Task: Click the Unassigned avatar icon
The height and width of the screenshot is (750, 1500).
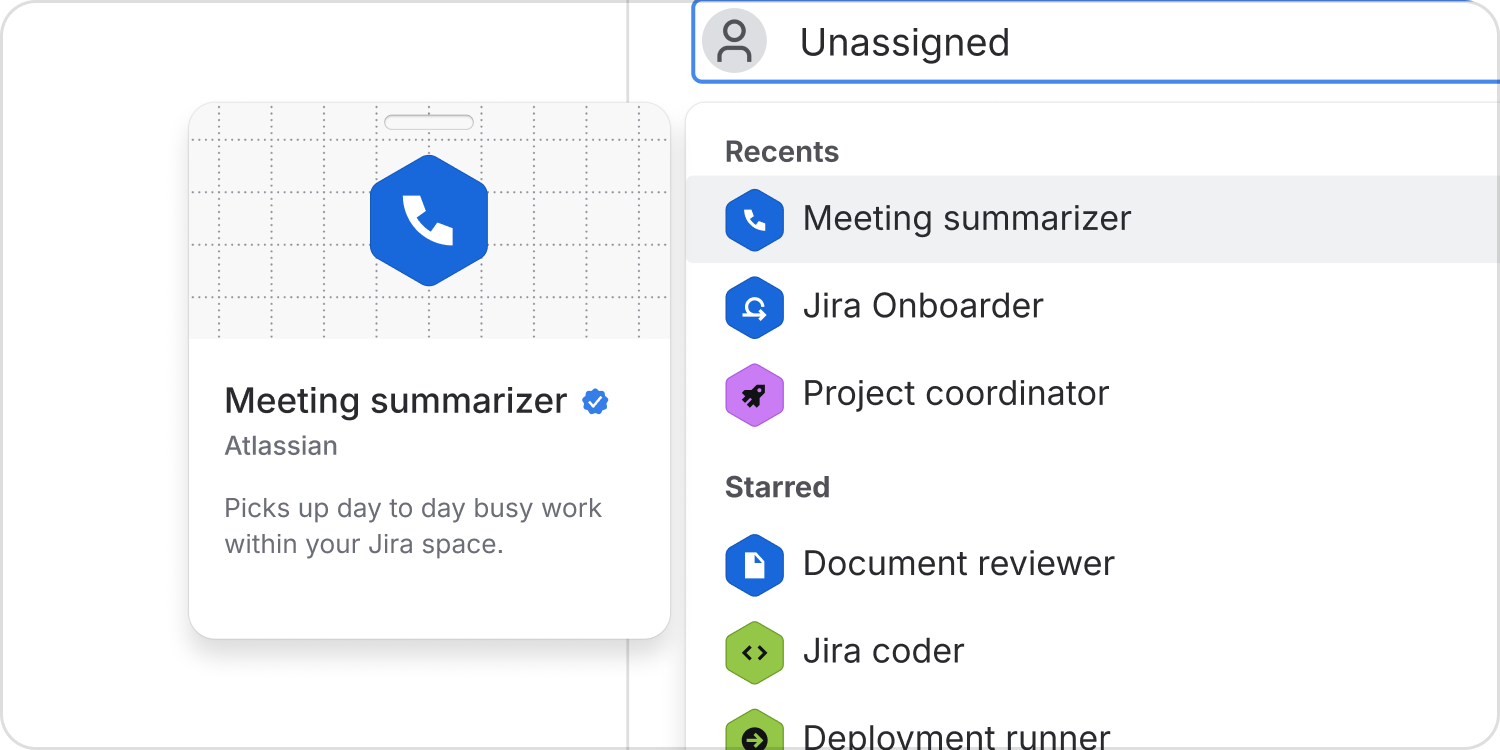Action: (x=734, y=41)
